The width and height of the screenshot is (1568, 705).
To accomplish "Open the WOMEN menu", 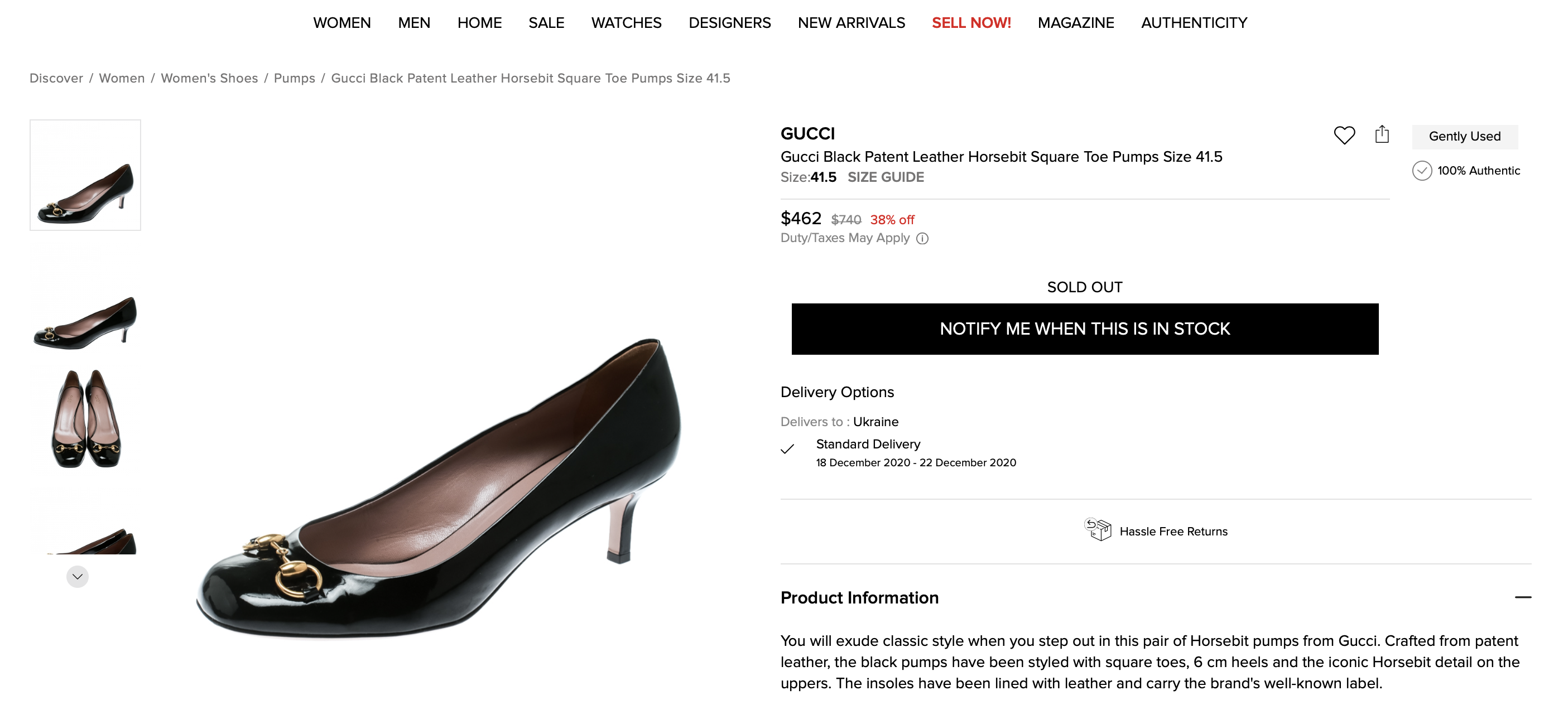I will point(342,23).
